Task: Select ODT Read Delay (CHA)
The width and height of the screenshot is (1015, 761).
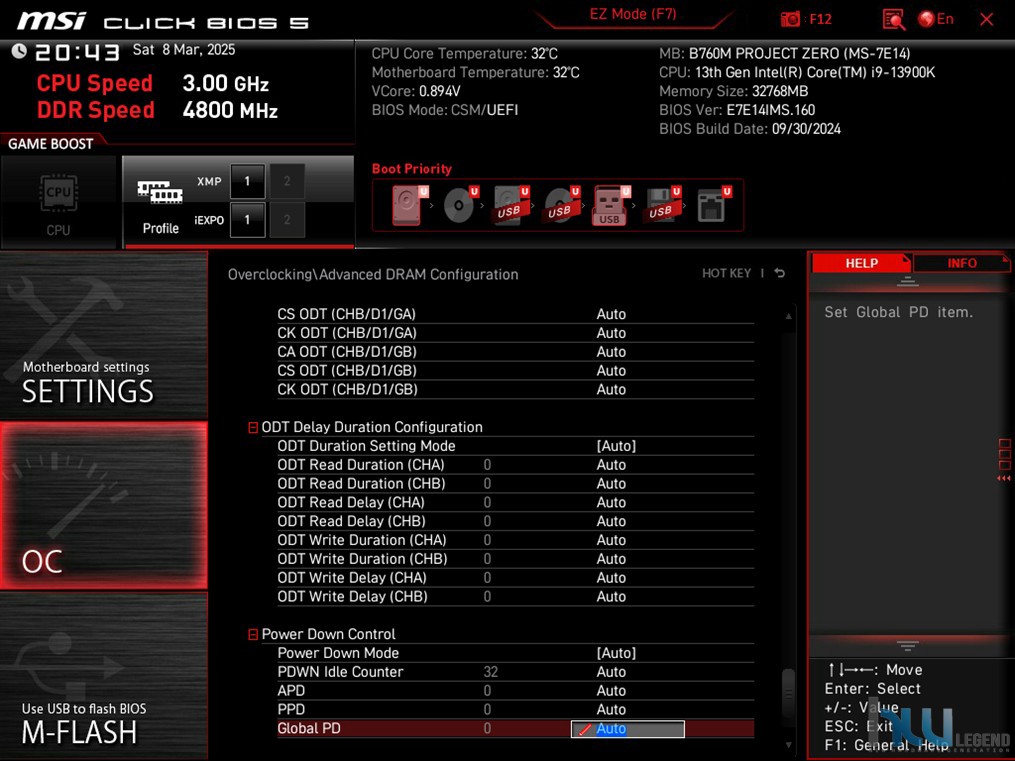Action: 515,502
